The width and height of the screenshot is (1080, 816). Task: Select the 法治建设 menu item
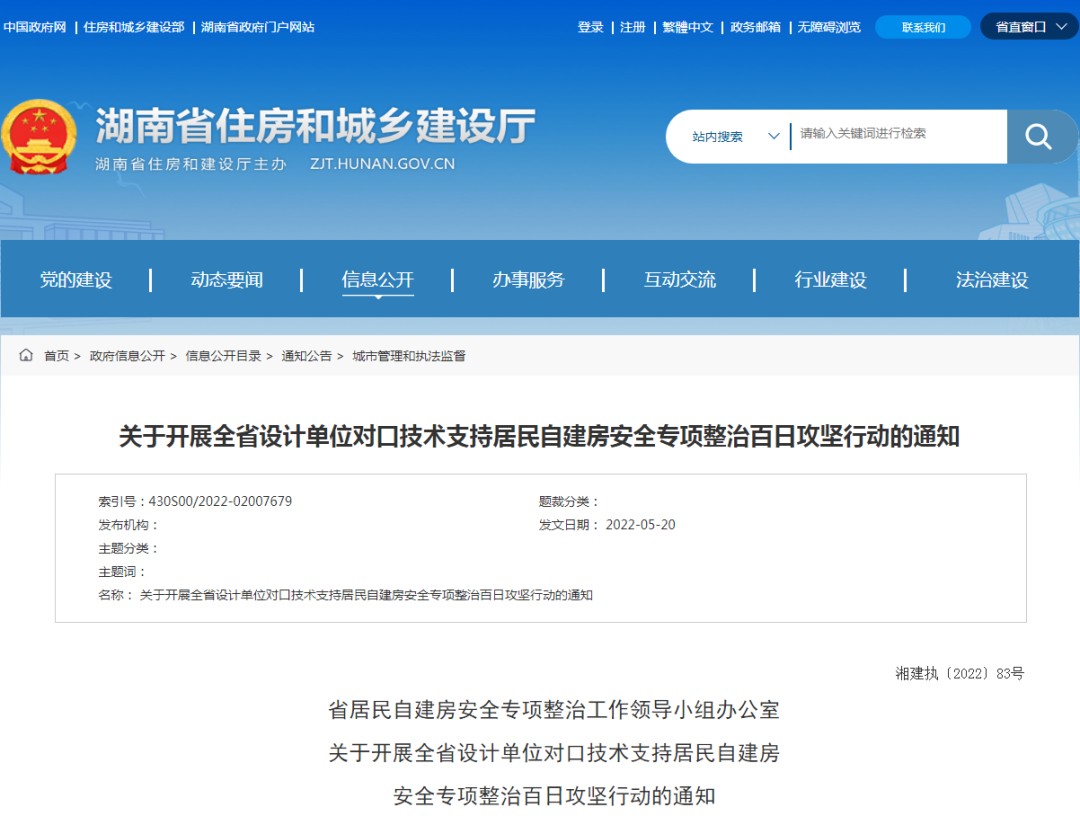(989, 280)
